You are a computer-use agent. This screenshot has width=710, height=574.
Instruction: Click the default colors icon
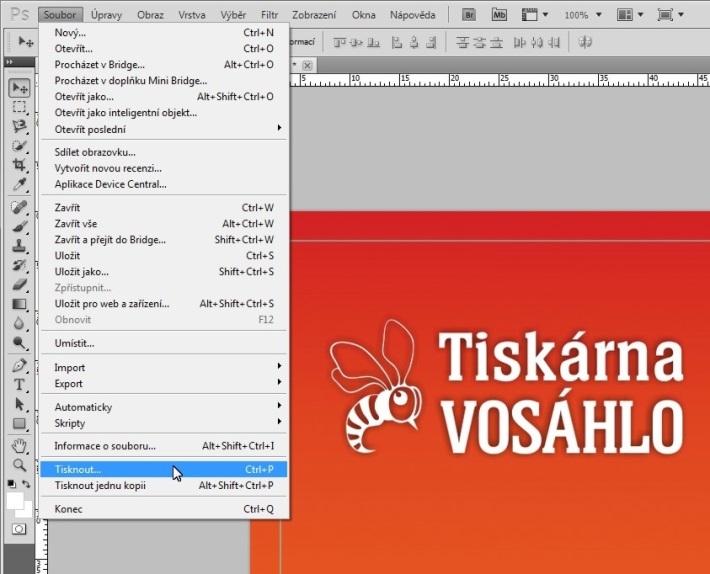coord(12,484)
